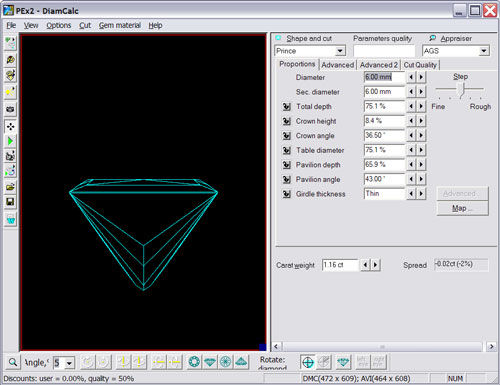Click the topmost icon in left toolbar

click(x=10, y=43)
